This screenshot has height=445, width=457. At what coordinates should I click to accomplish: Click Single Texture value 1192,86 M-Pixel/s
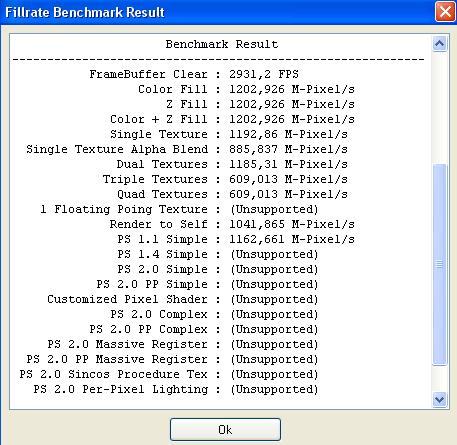point(288,134)
